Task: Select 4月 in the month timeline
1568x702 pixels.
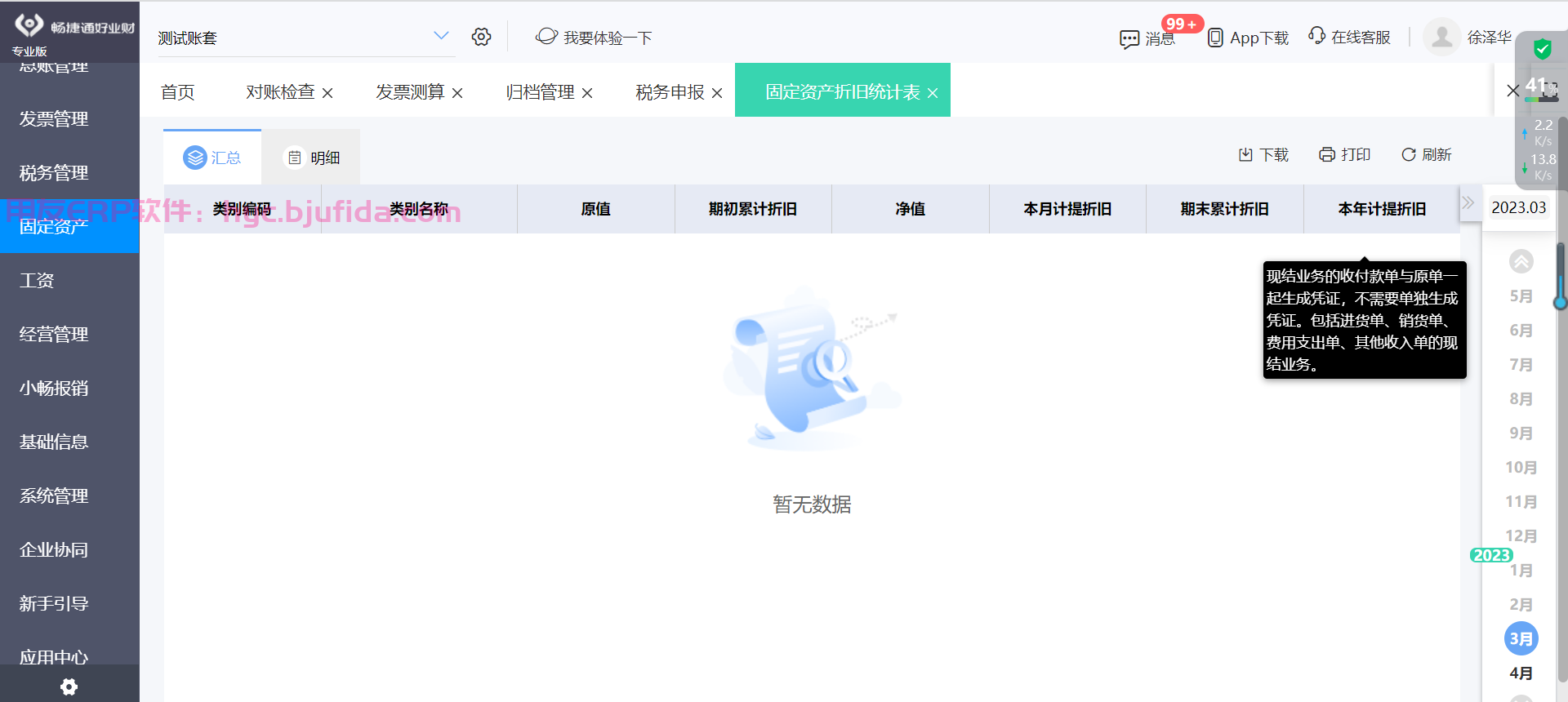Action: click(1521, 673)
